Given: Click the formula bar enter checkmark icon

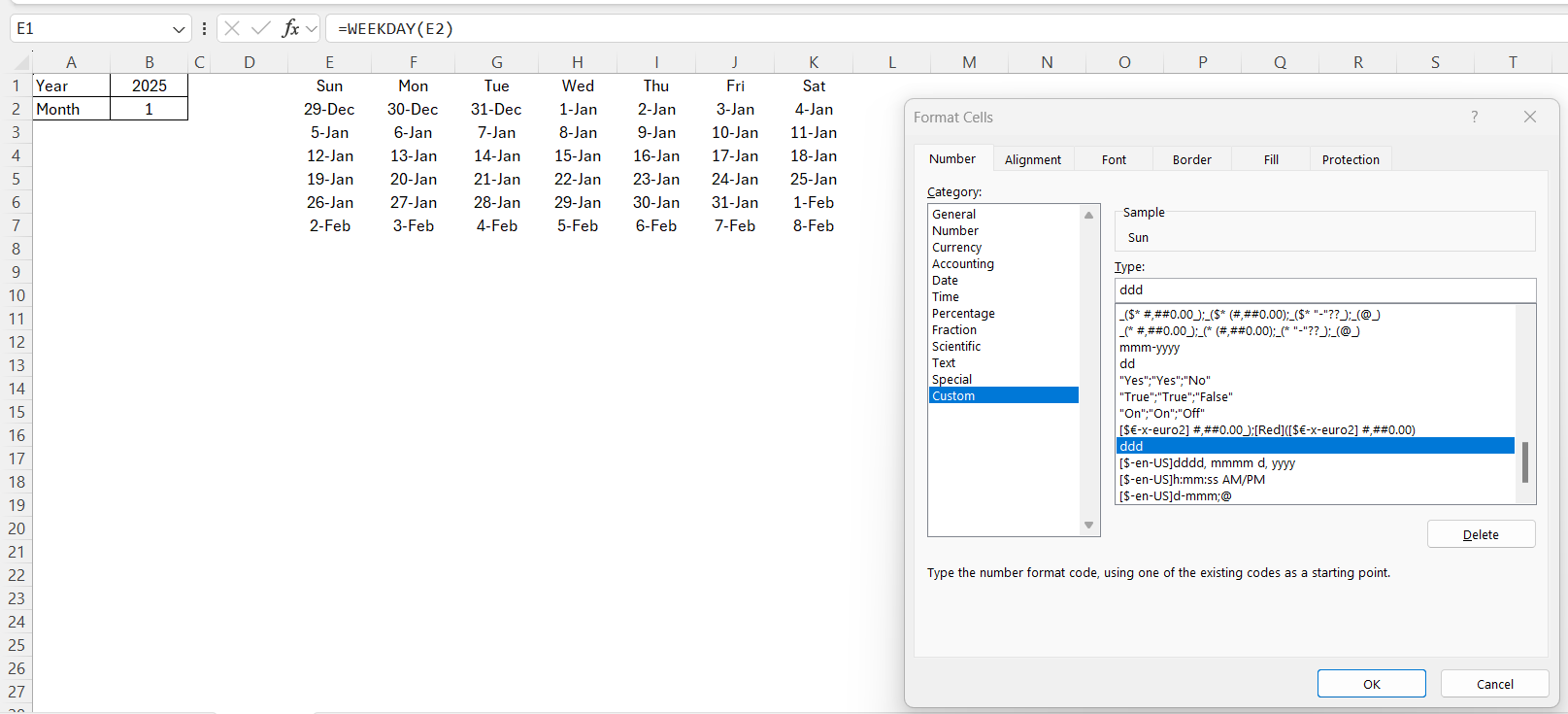Looking at the screenshot, I should tap(260, 28).
